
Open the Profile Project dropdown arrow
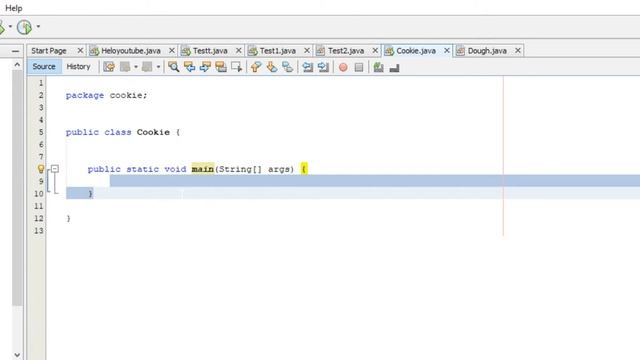click(x=38, y=27)
